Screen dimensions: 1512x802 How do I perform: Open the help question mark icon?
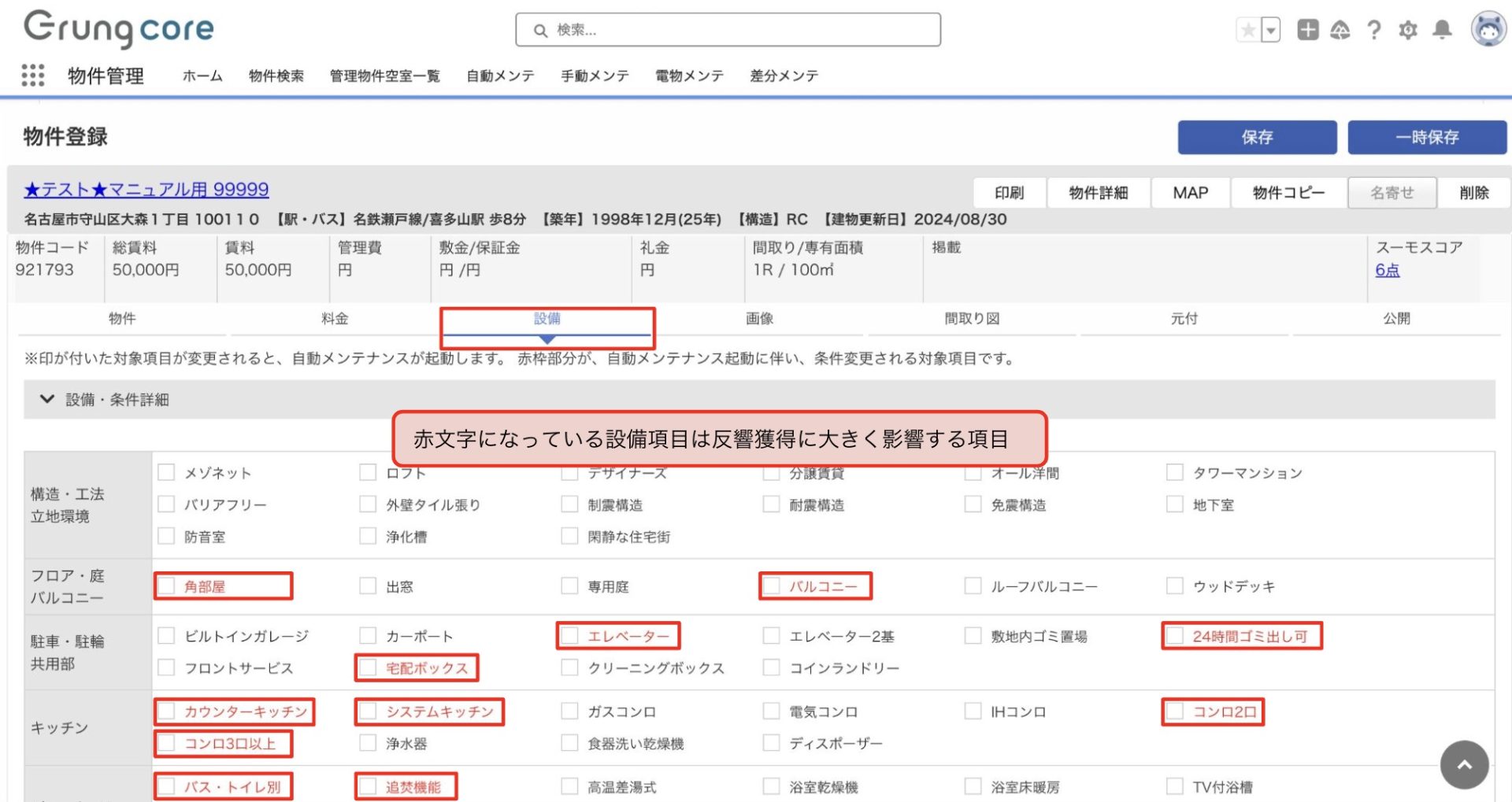coord(1374,30)
